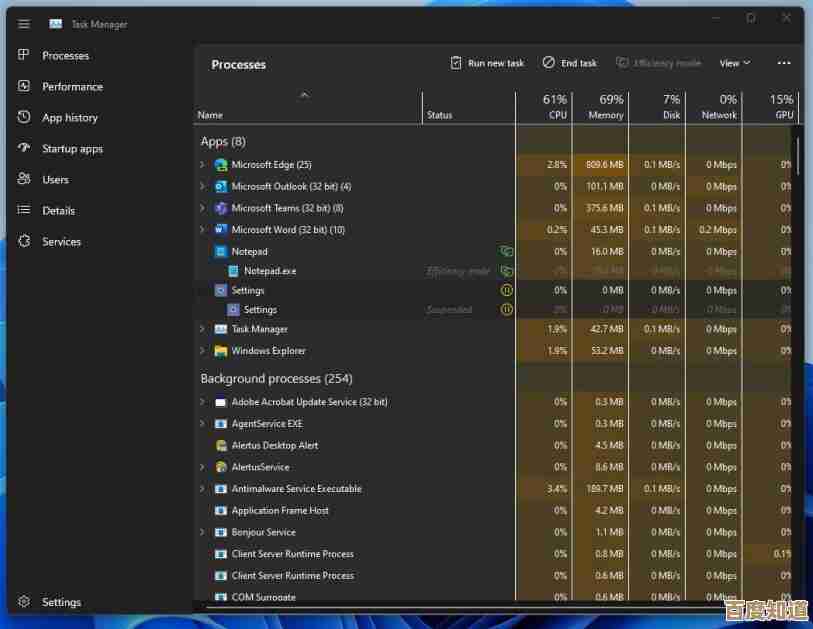Click the pause icon next to suspended Settings

[507, 309]
